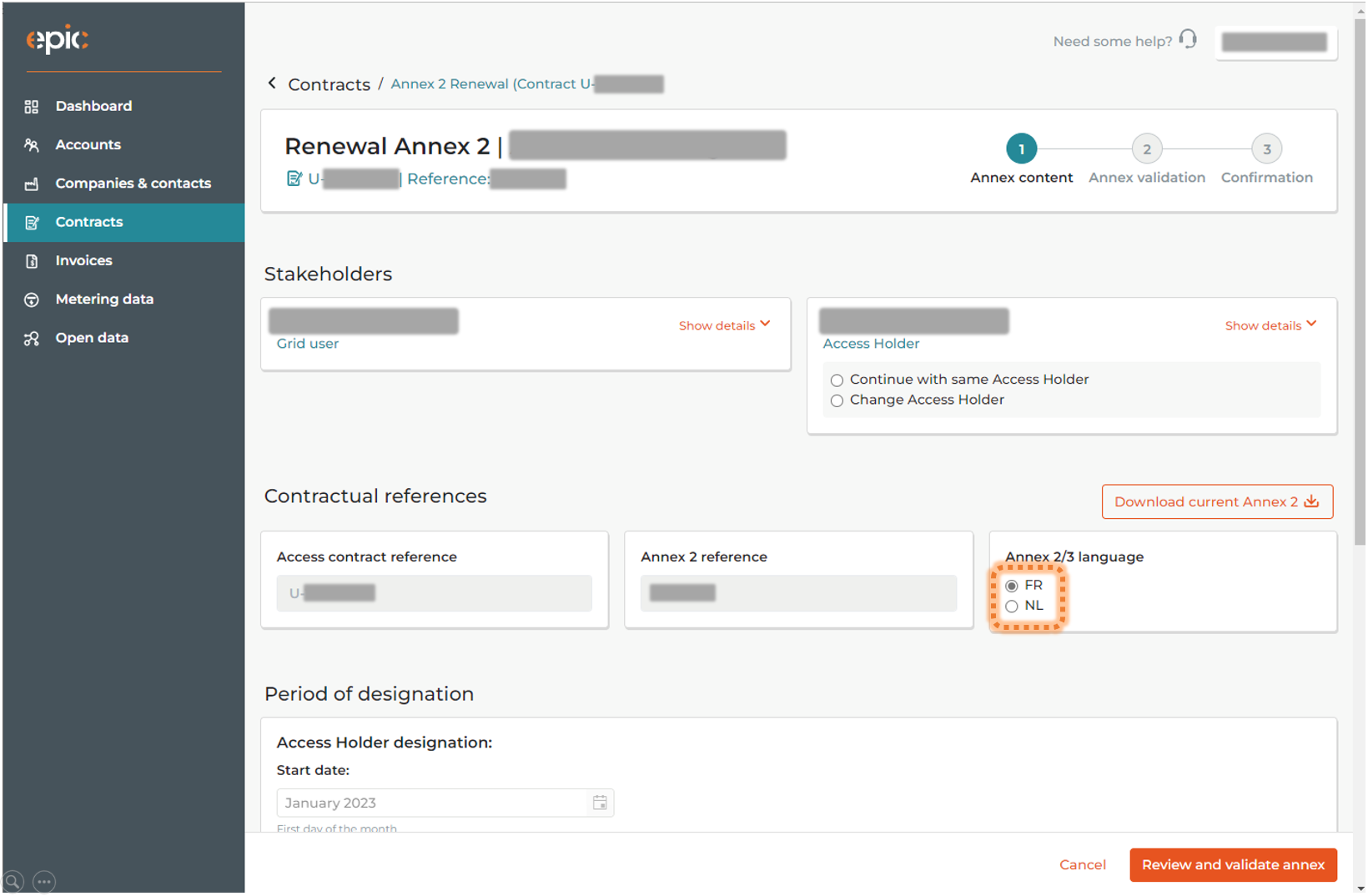Viewport: 1368px width, 896px height.
Task: Click the page vertical scrollbar
Action: click(1360, 284)
